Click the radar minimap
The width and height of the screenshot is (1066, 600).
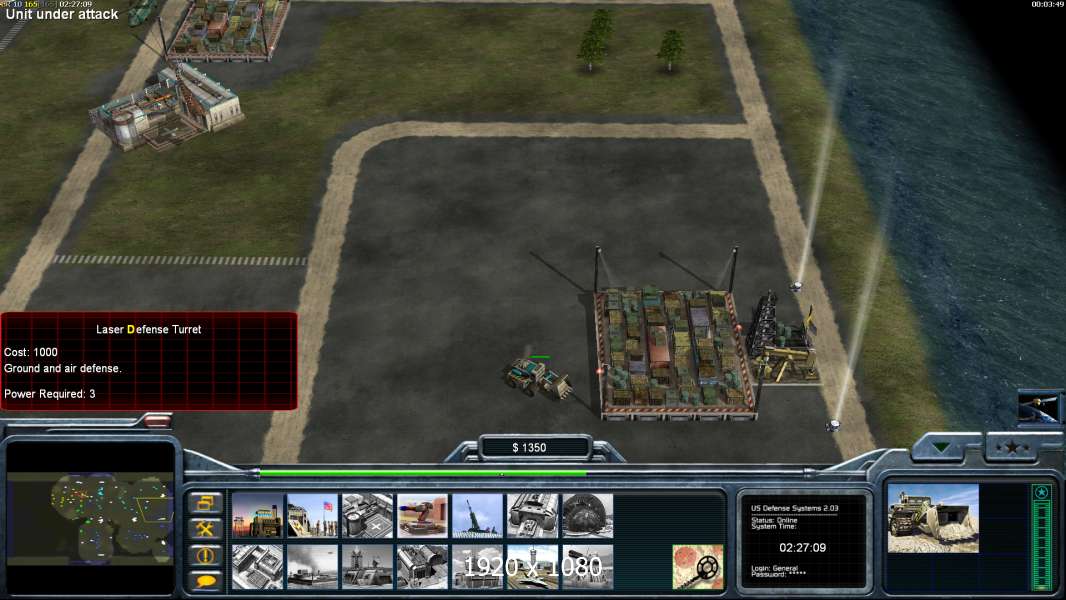pos(90,518)
